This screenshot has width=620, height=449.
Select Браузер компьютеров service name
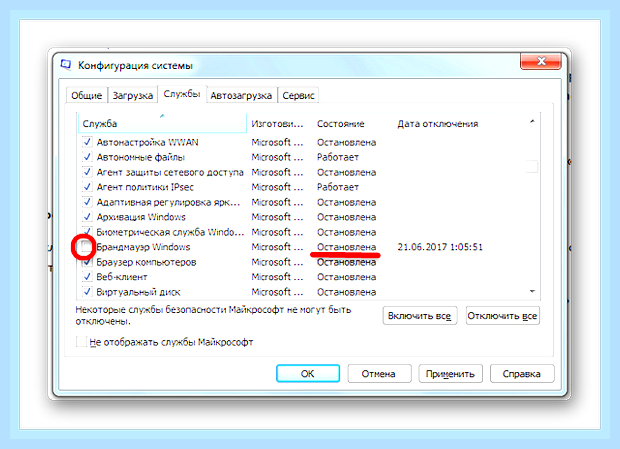(146, 262)
